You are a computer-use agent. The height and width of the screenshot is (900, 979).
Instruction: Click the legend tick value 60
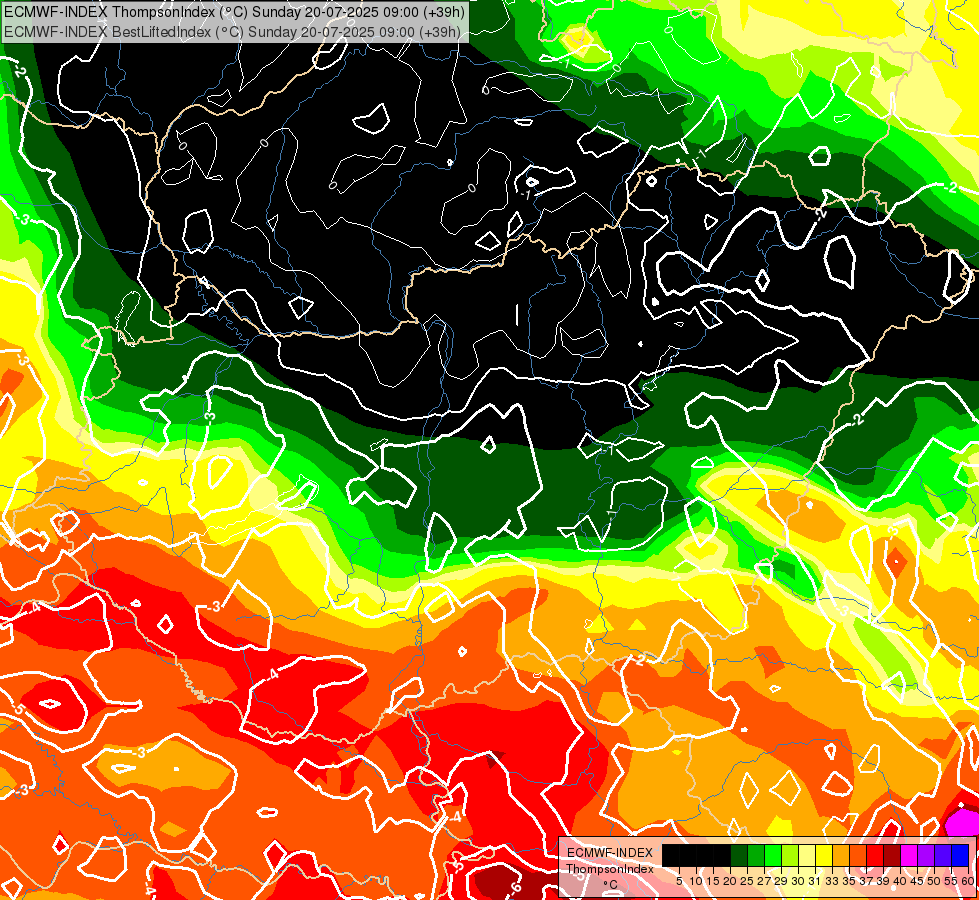tap(968, 881)
